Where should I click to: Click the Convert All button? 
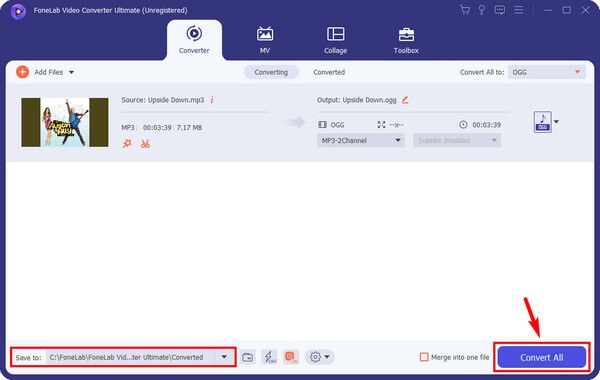coord(541,357)
